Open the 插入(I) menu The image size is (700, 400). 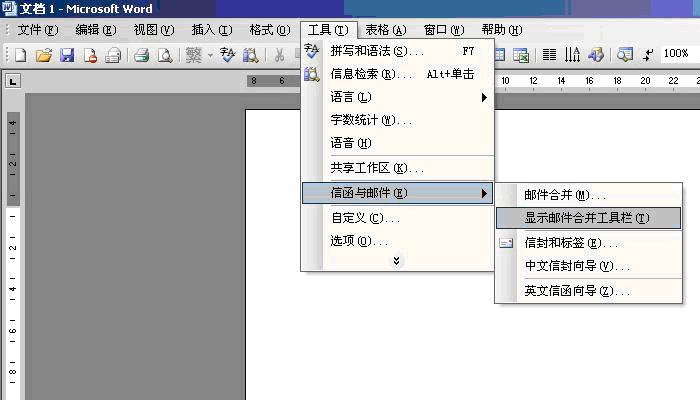(x=212, y=30)
